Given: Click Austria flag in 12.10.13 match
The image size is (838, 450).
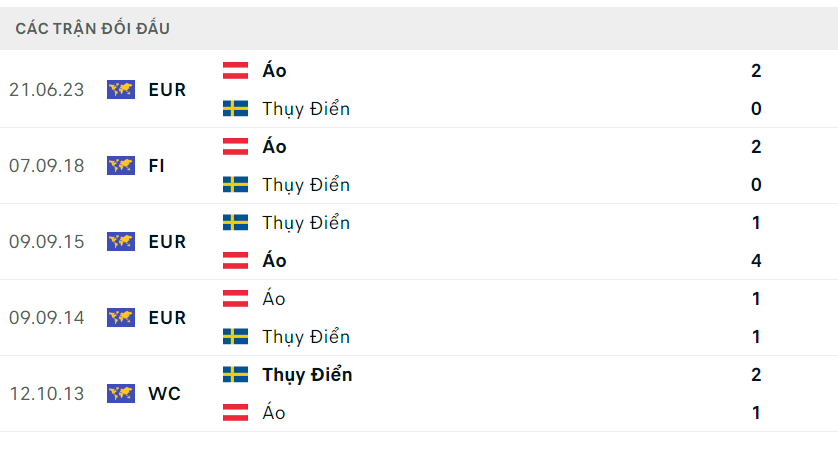Looking at the screenshot, I should (x=235, y=413).
